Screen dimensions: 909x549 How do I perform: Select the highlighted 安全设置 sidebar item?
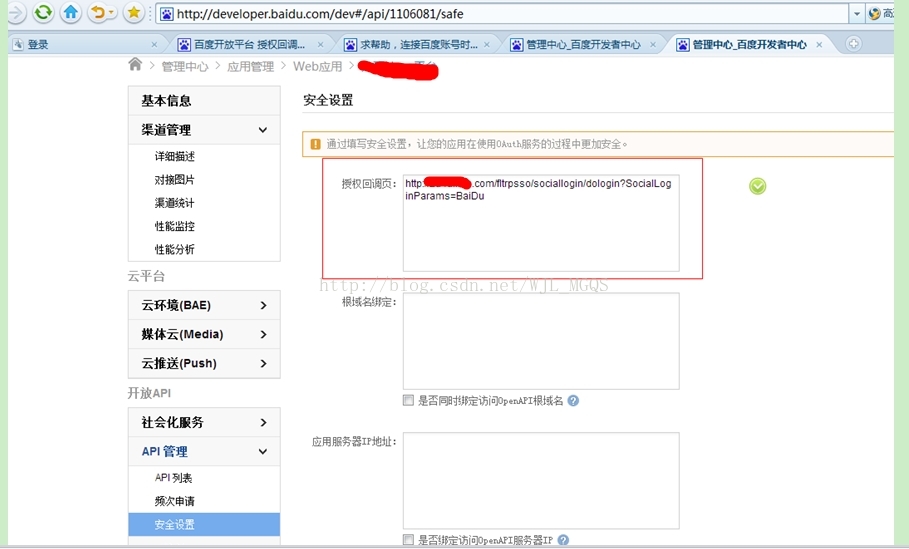click(x=204, y=525)
